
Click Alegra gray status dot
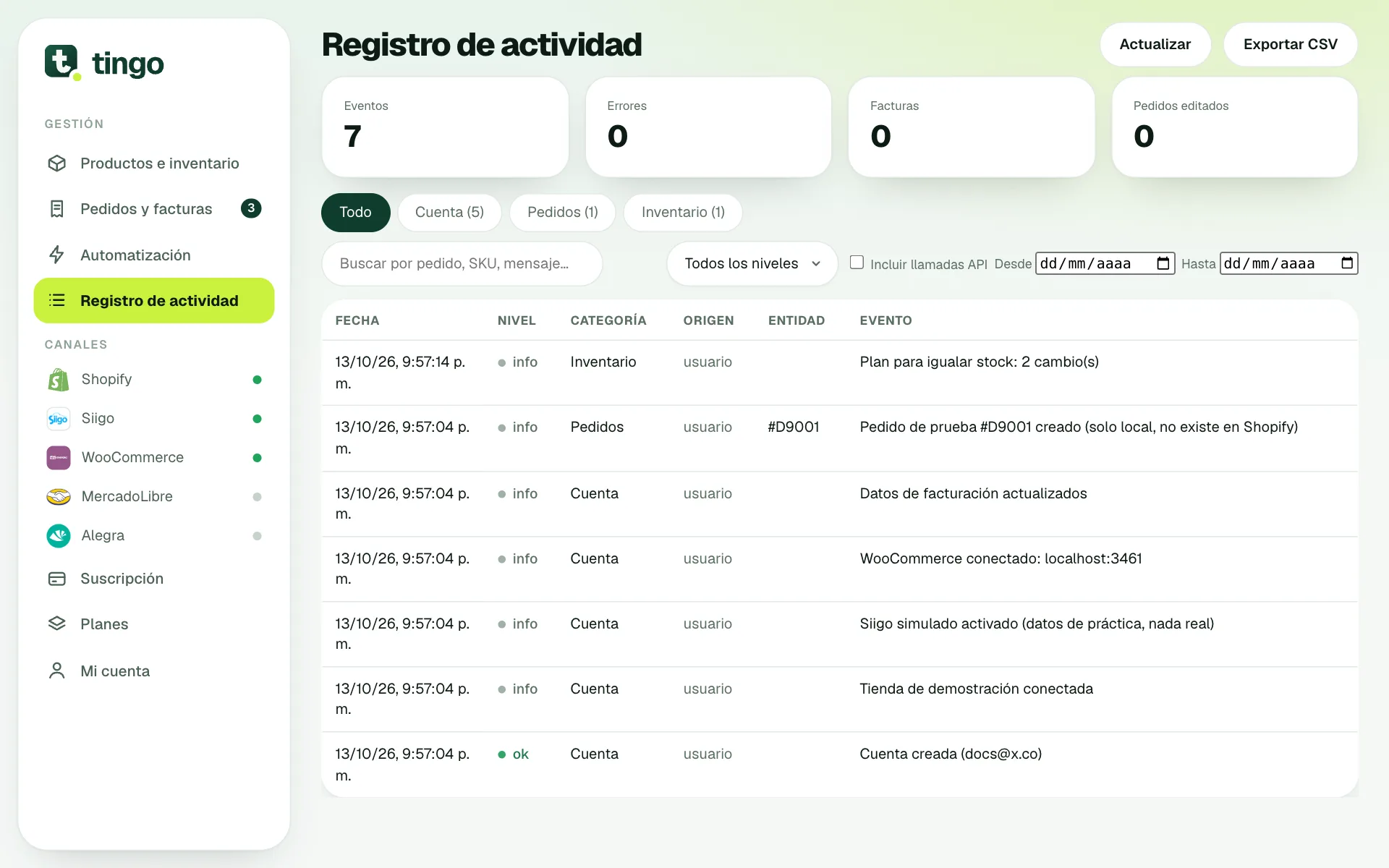(x=257, y=536)
